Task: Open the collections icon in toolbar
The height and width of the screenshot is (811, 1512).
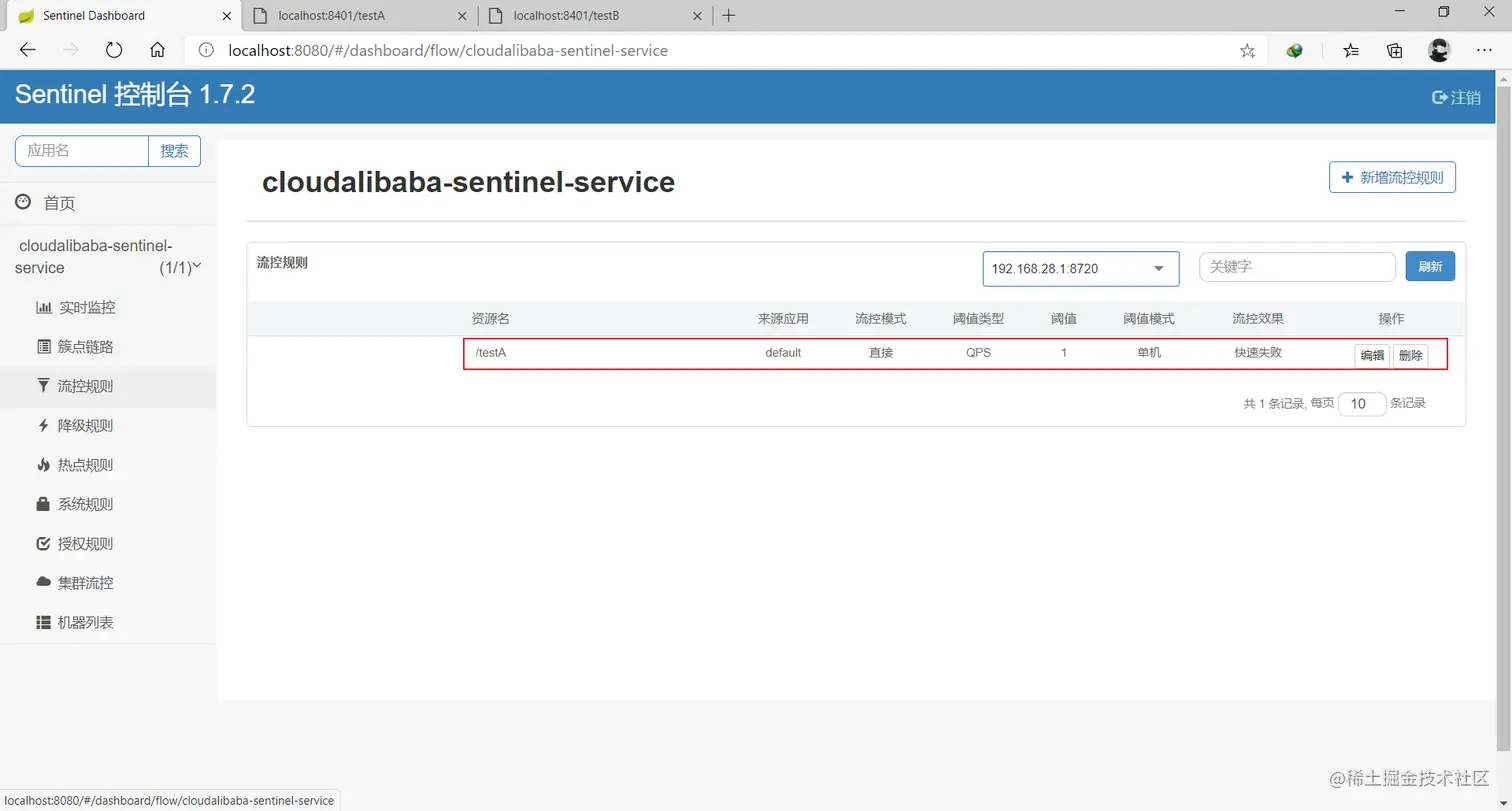Action: coord(1395,50)
